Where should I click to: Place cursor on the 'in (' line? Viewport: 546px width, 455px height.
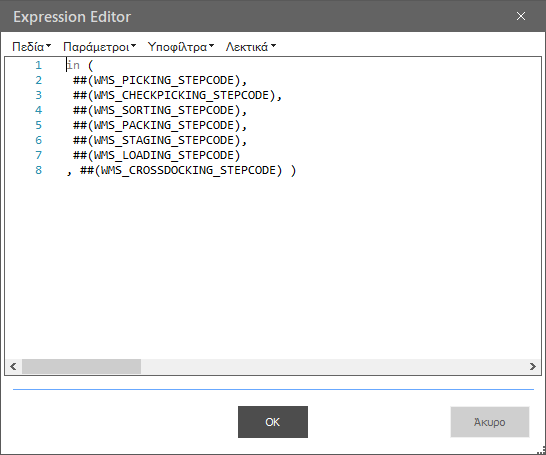point(80,65)
